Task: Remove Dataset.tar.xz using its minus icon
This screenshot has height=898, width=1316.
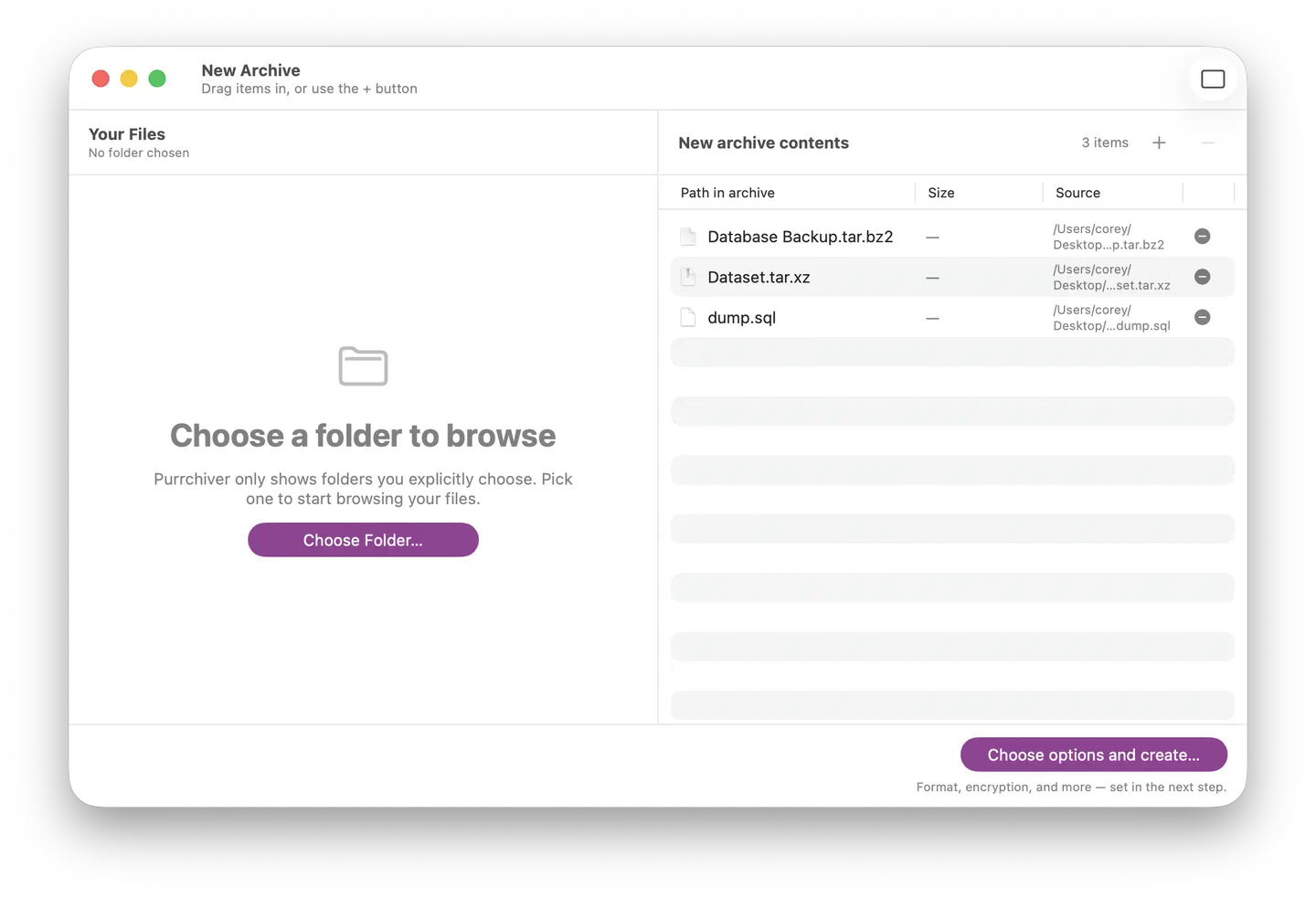Action: 1203,277
